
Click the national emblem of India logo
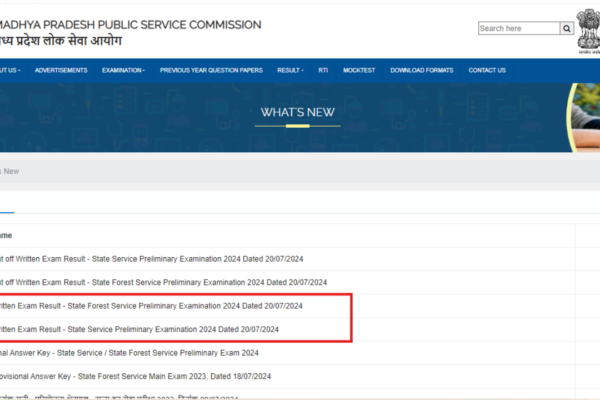(x=588, y=28)
